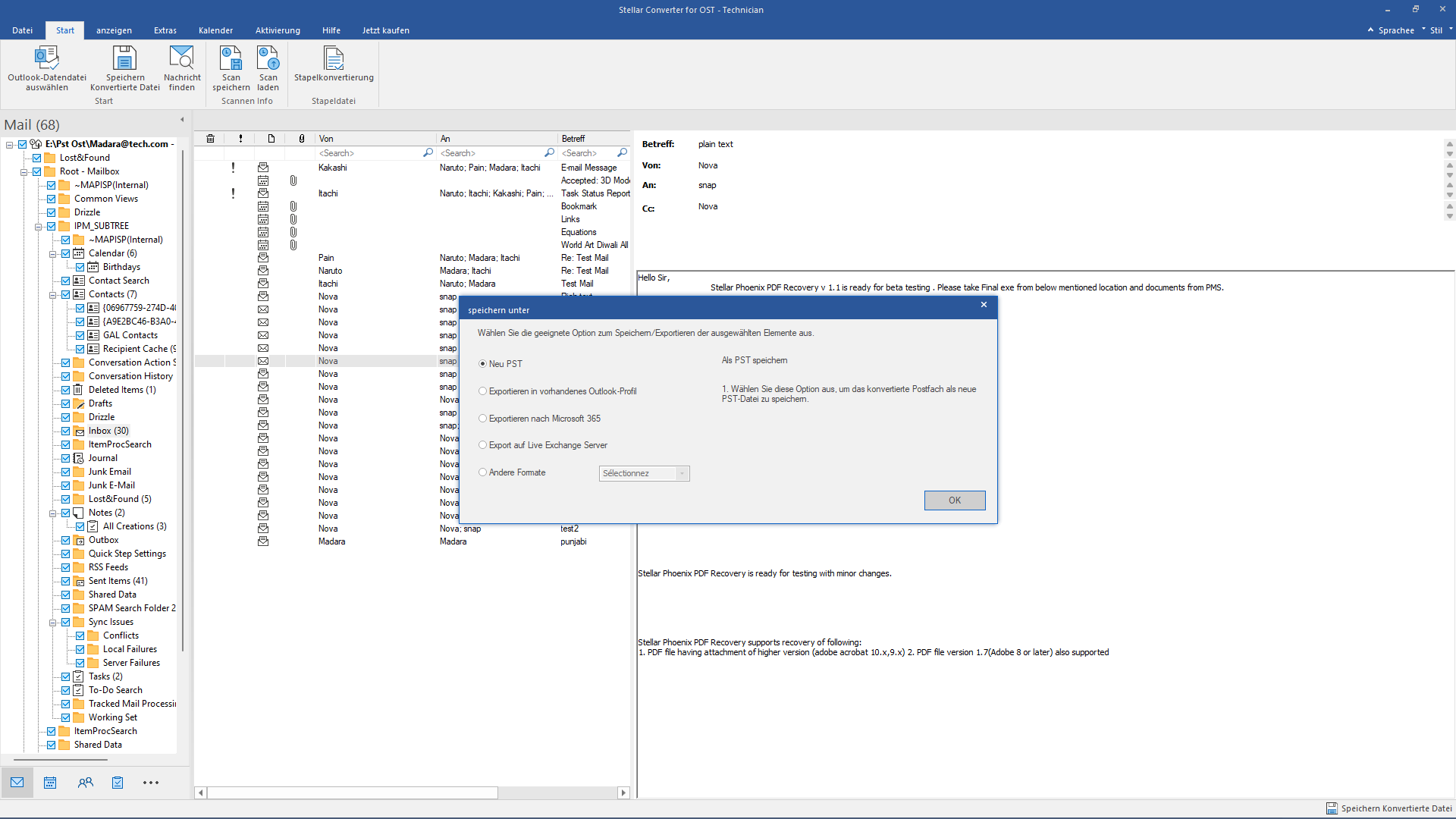
Task: Open Stapelkonvertierung tool
Action: 334,64
